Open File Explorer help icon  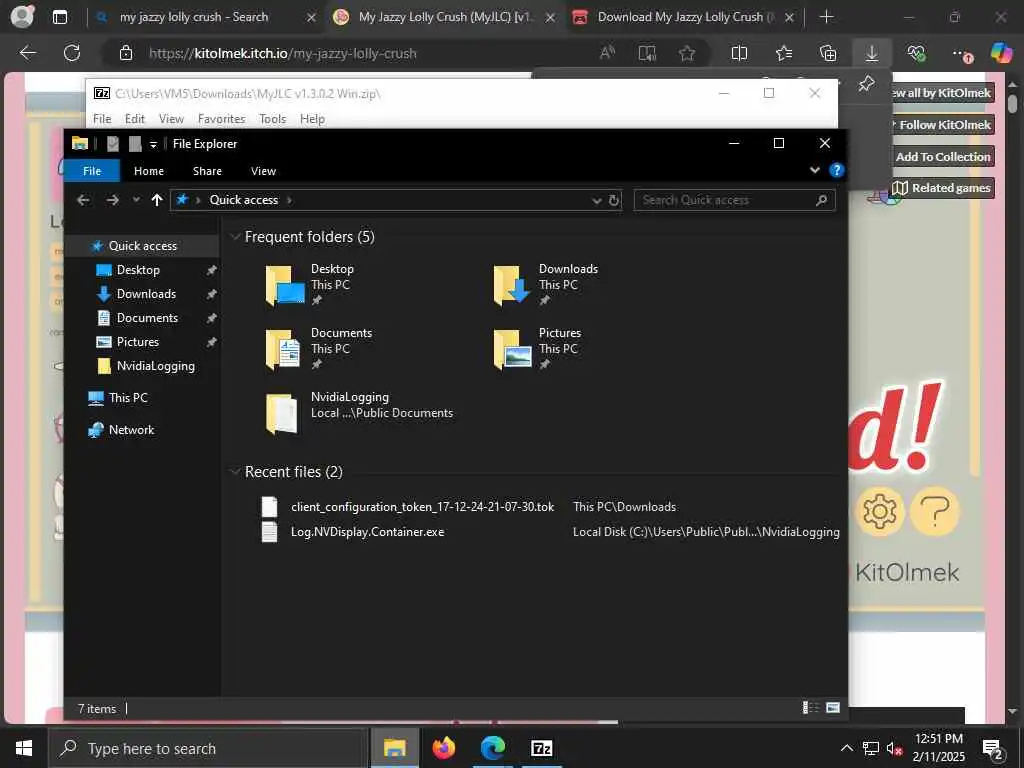pos(836,170)
